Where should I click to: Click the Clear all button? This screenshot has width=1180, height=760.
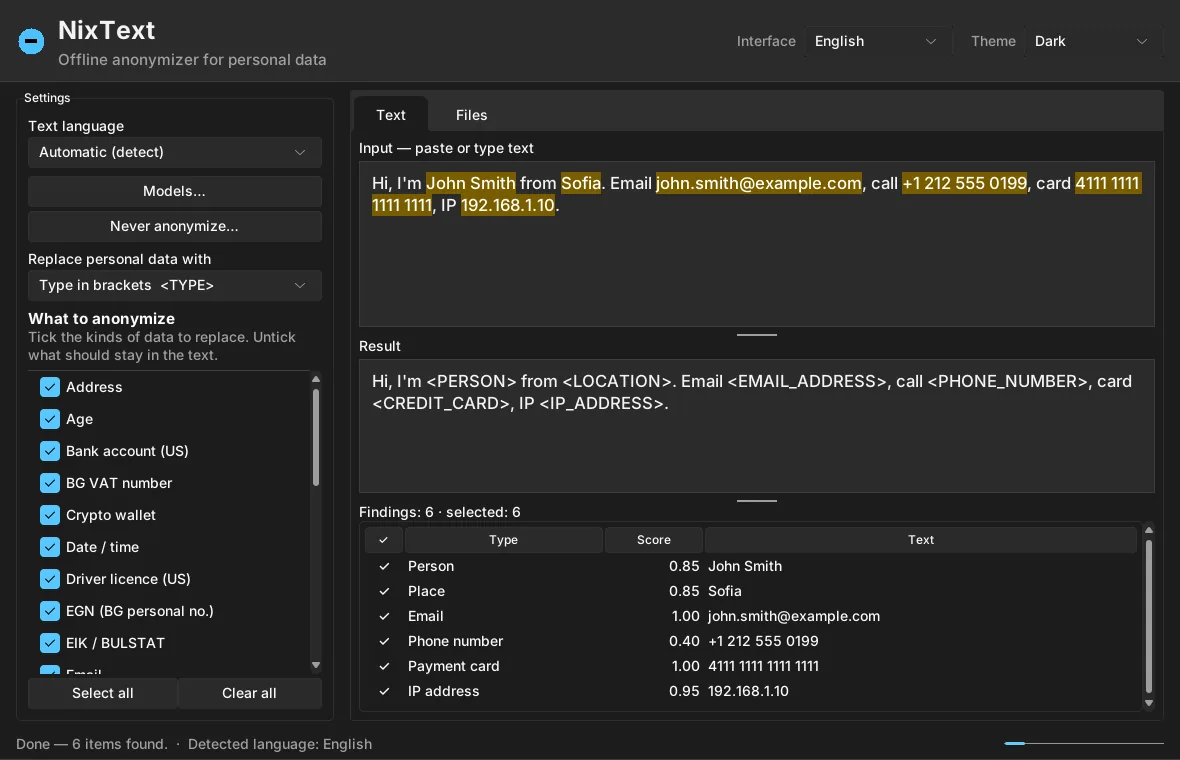(249, 693)
